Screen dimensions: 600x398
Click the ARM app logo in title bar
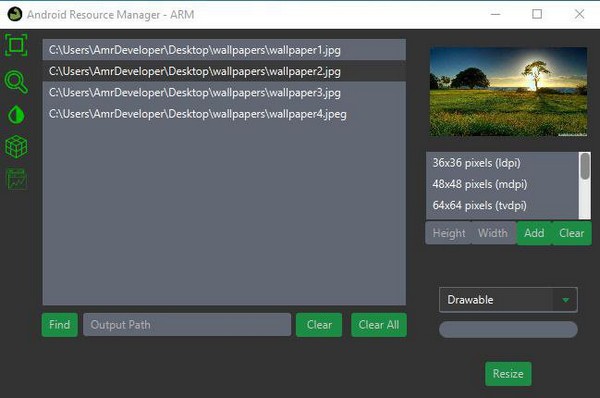click(x=15, y=15)
